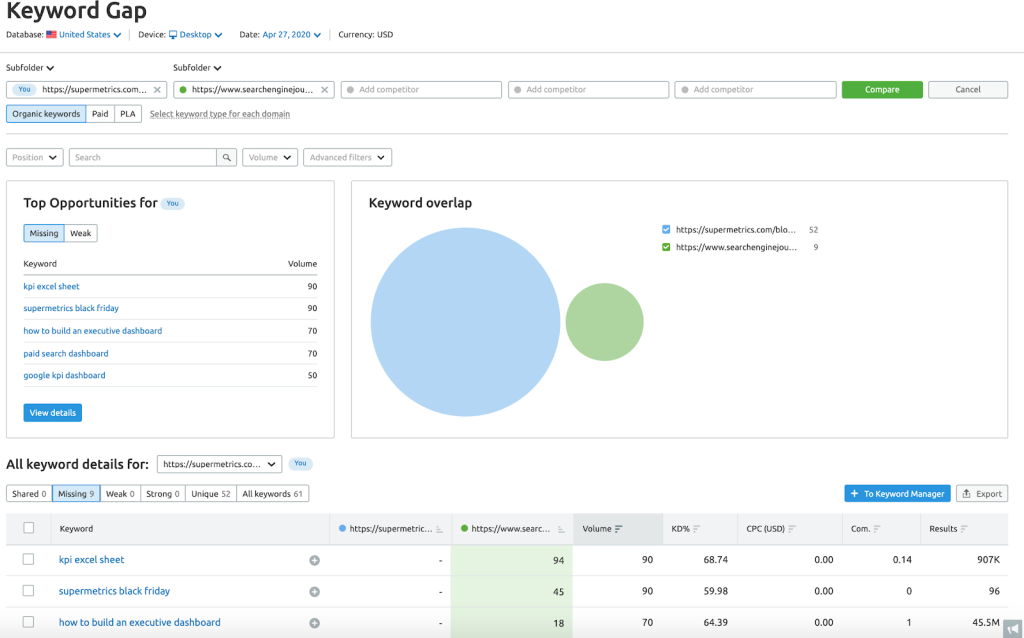Screen dimensions: 1024x638
Task: Sort by the KD% column icon
Action: click(697, 529)
